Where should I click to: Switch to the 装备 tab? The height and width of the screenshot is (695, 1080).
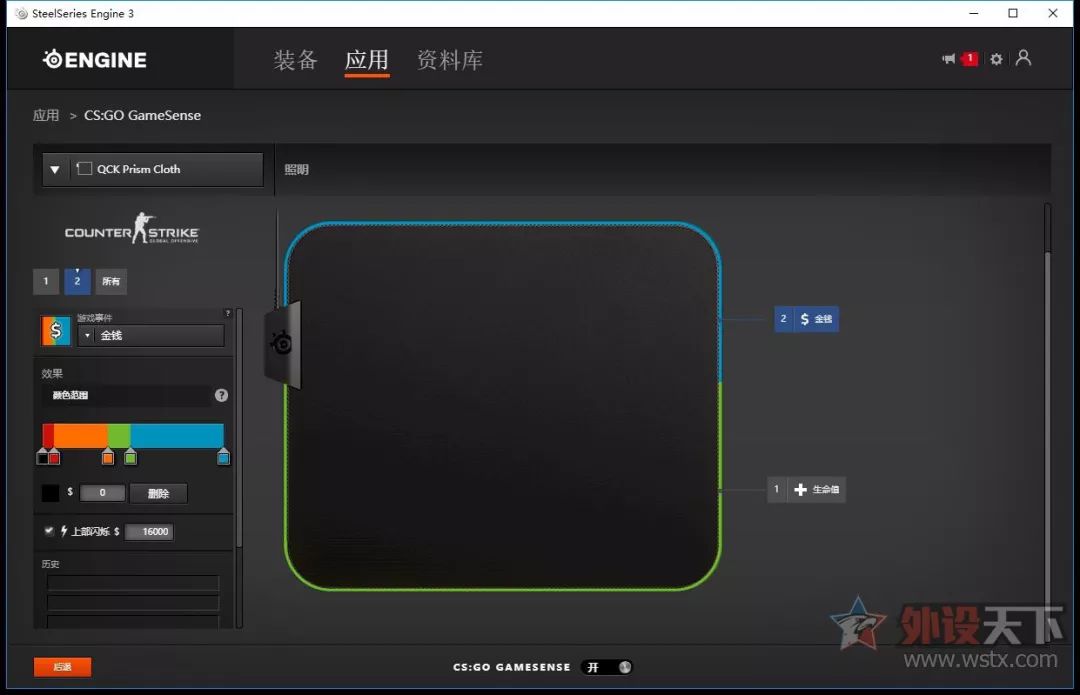pos(295,60)
